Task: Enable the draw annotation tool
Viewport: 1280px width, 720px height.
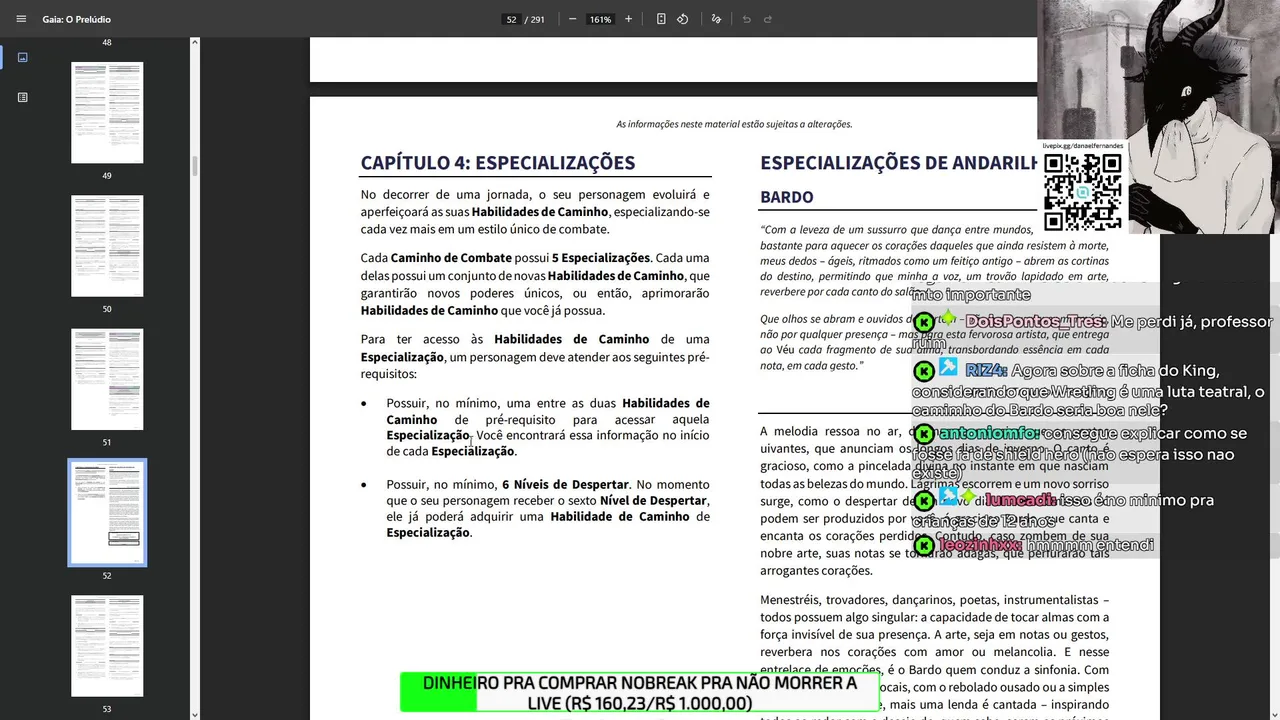Action: (716, 19)
